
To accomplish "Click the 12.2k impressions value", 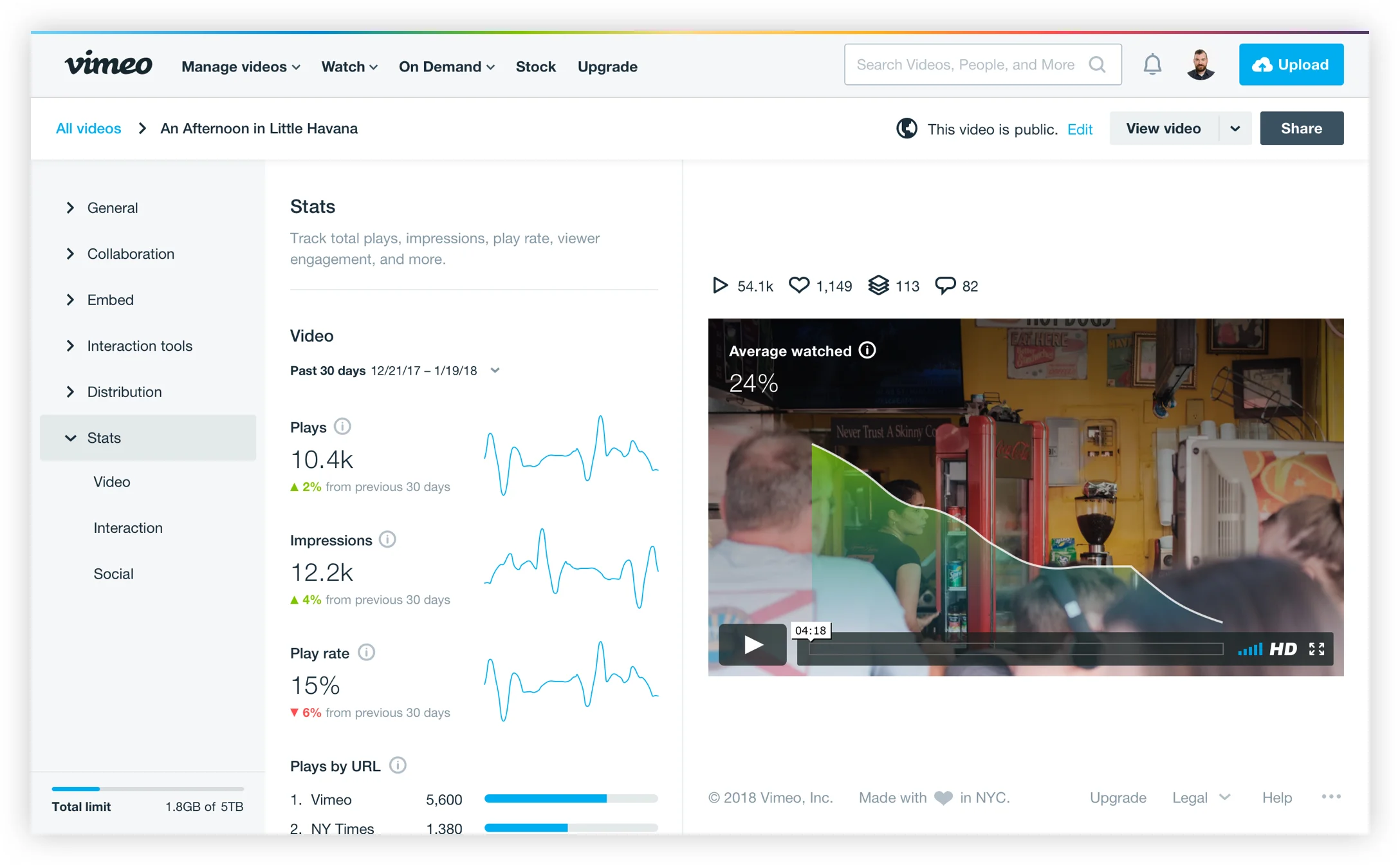I will pos(322,572).
